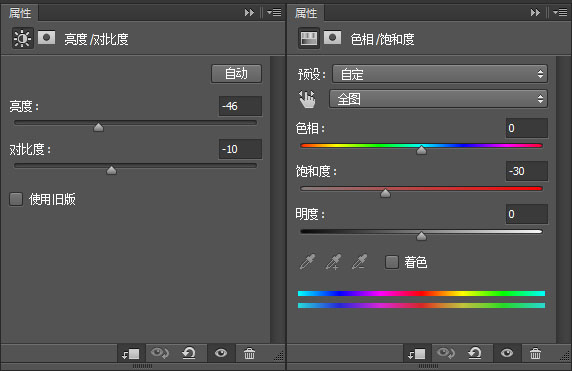Reset adjustment defaults in Brightness/Contrast panel
The height and width of the screenshot is (371, 572).
[x=189, y=353]
